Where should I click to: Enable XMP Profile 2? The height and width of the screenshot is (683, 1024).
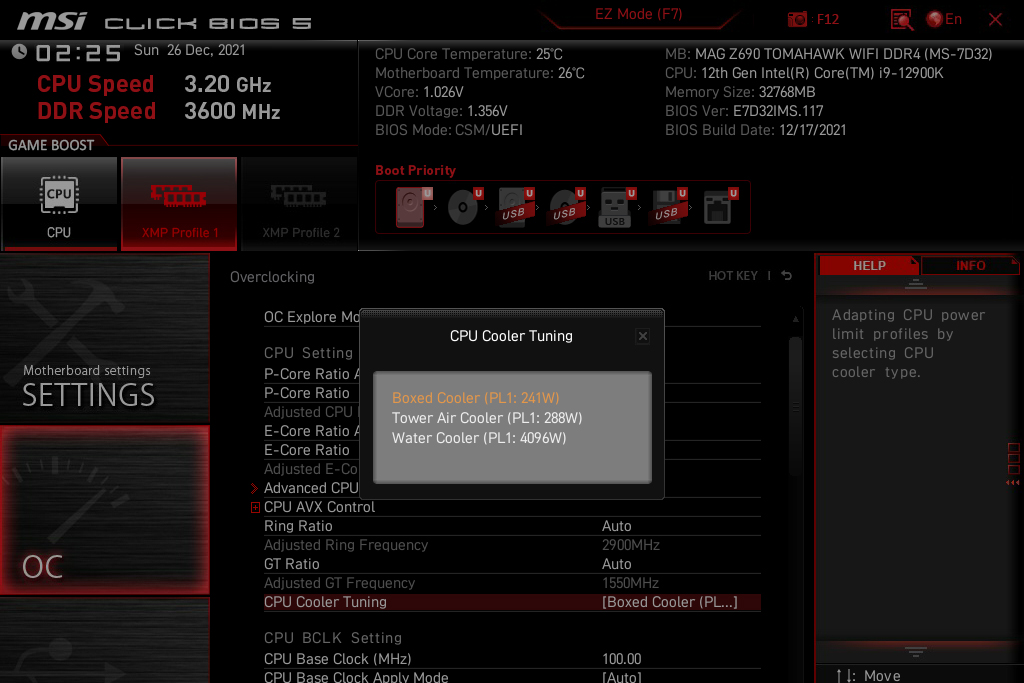click(300, 203)
